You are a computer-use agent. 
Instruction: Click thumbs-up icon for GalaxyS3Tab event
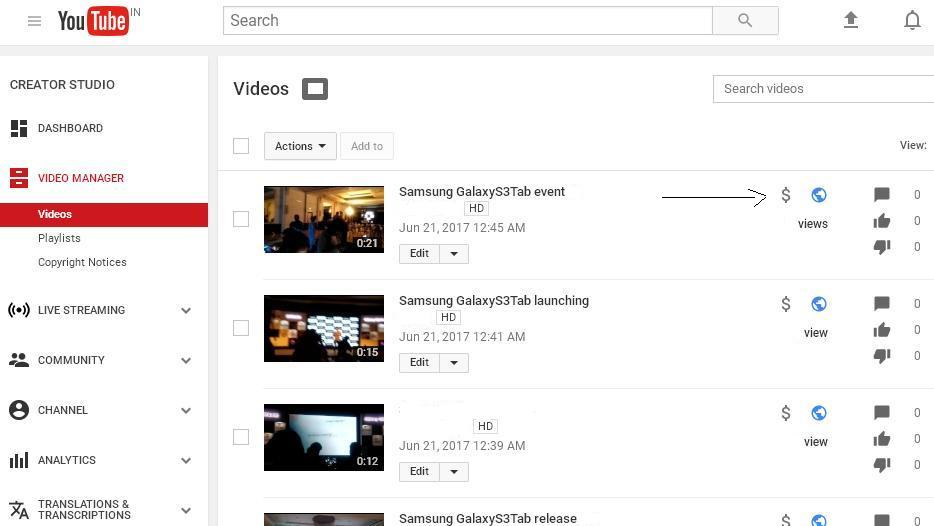coord(882,221)
